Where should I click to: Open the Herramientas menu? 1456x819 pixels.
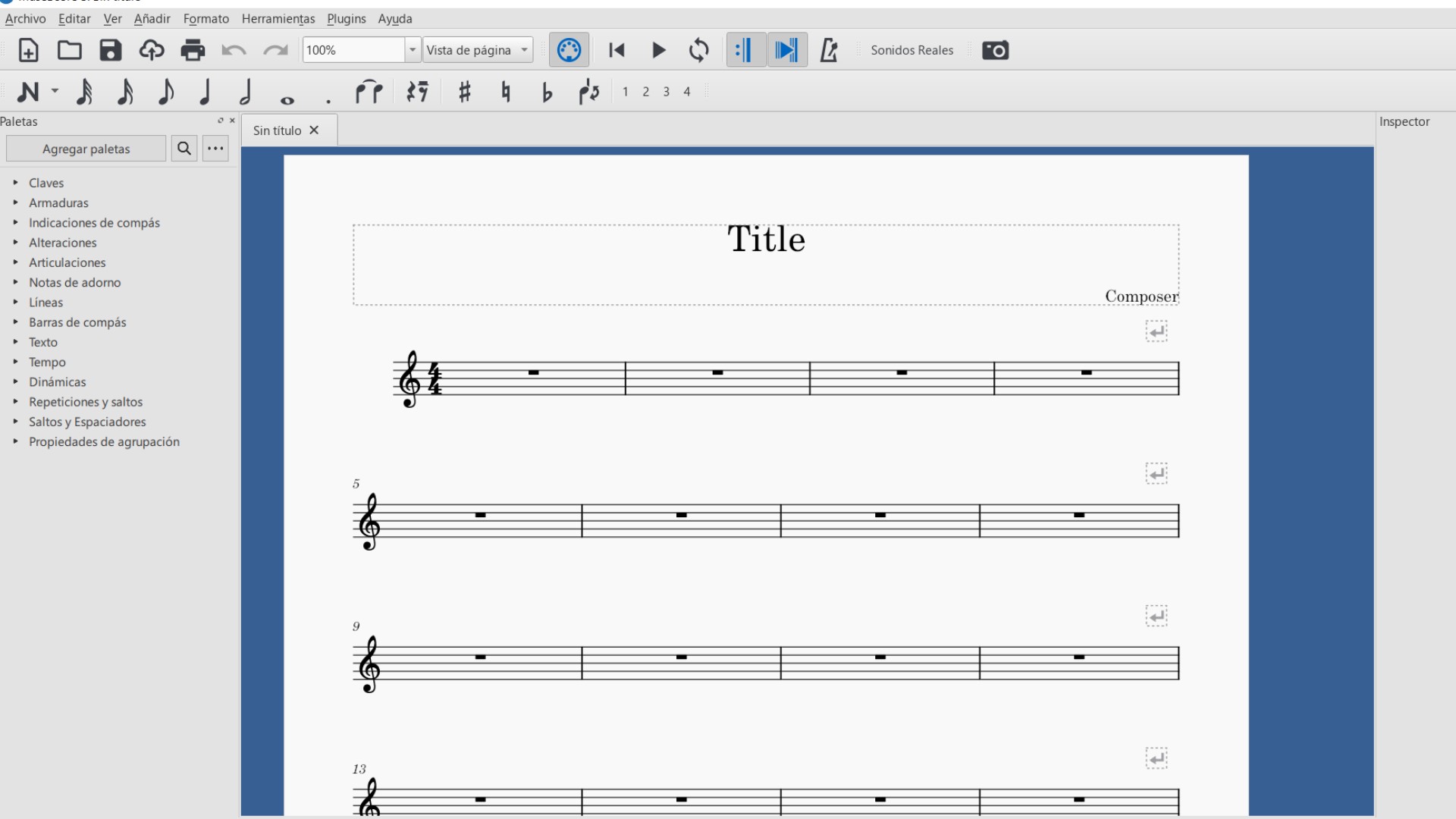click(278, 19)
